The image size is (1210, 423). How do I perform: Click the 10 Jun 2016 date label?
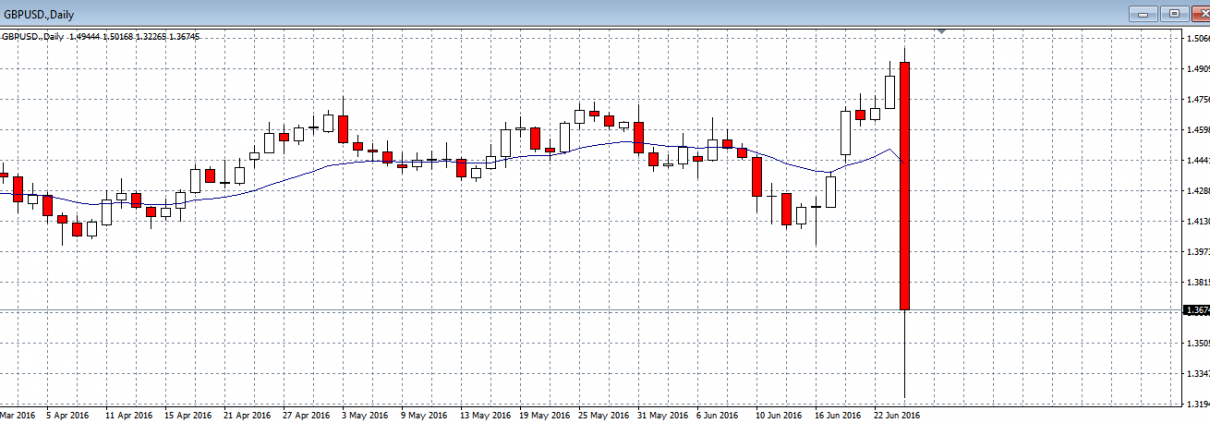(x=777, y=414)
